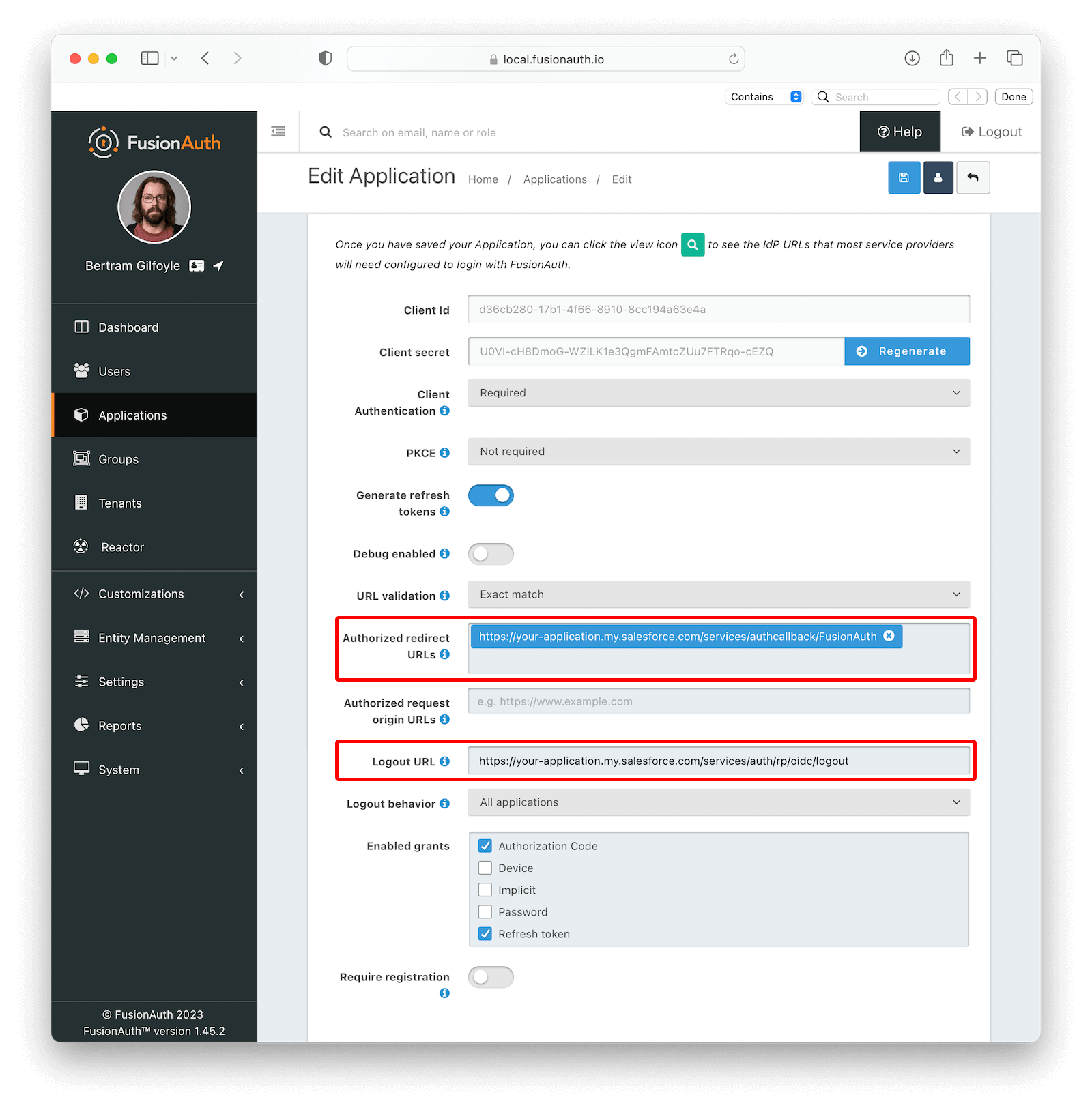Click the Logout link
This screenshot has width=1092, height=1110.
[x=992, y=132]
